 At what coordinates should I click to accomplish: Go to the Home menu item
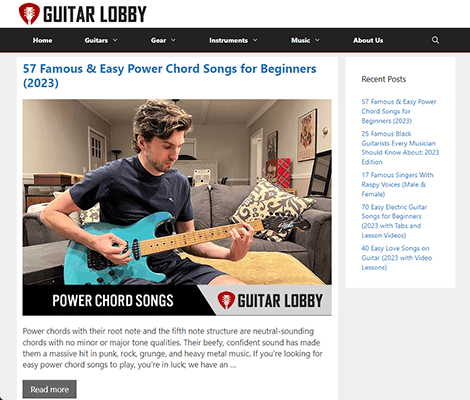[42, 40]
